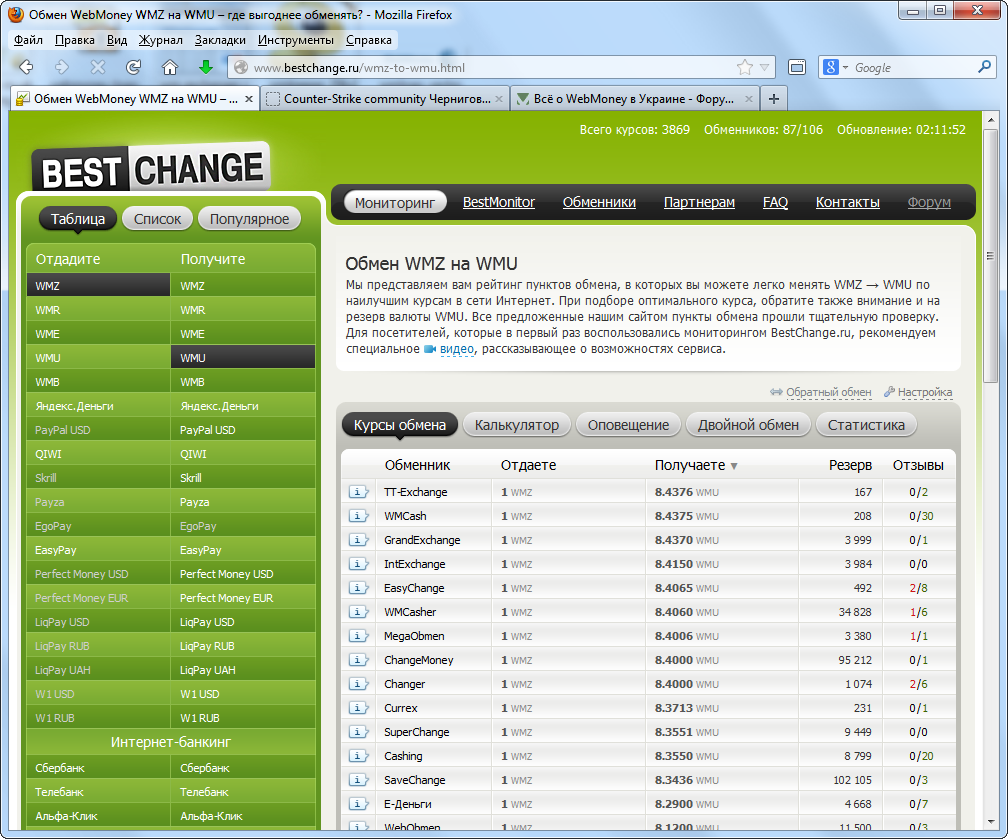
Task: Open the Закладки menu
Action: 220,40
